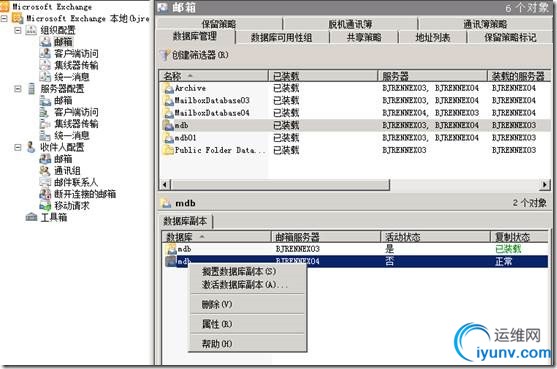
Task: Select the 邮箱 icon under 组织配置
Action: tap(45, 42)
